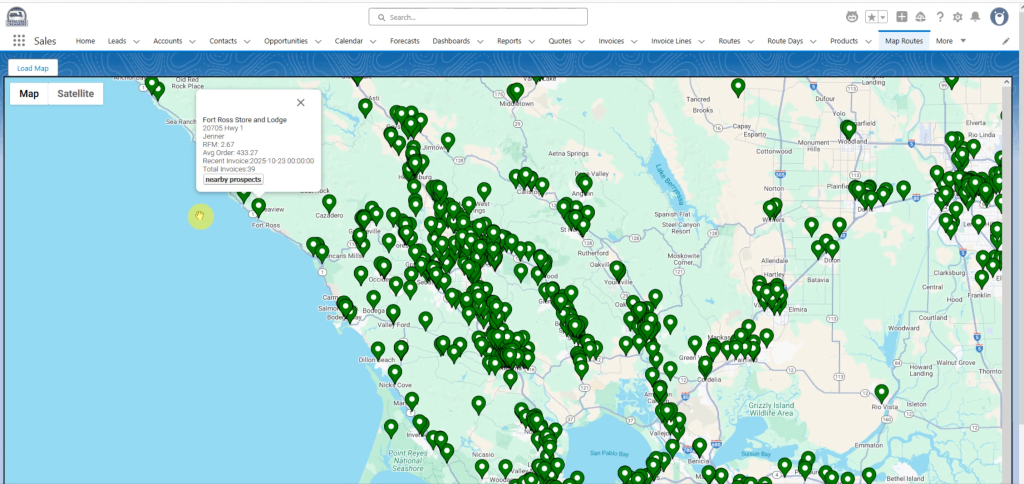1024x484 pixels.
Task: Open the Routes tab
Action: pyautogui.click(x=729, y=40)
